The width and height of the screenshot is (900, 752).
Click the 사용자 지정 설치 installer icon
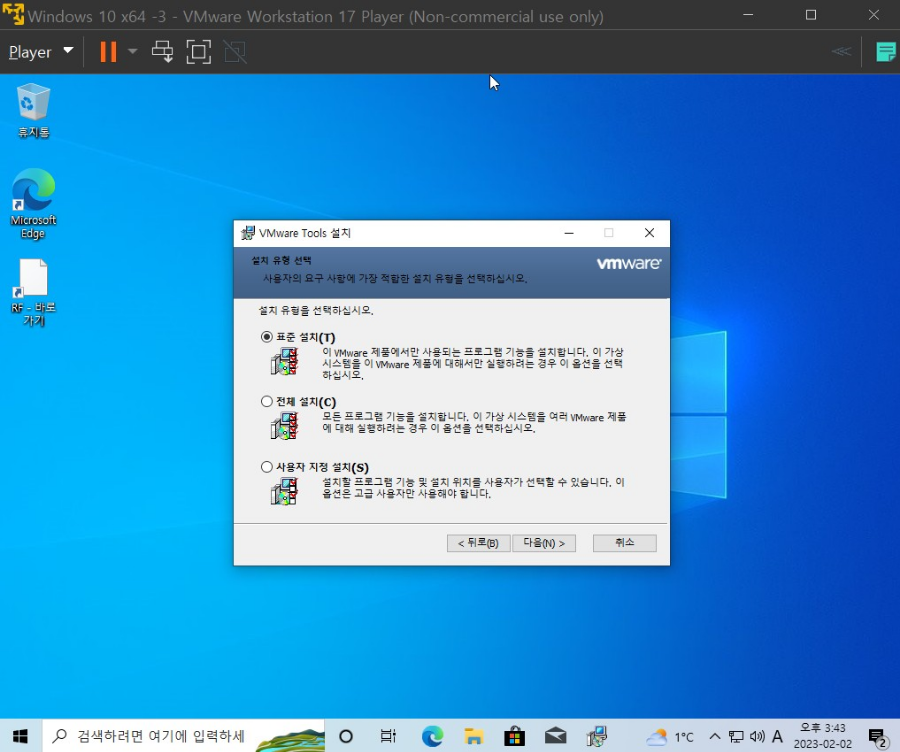pos(285,491)
